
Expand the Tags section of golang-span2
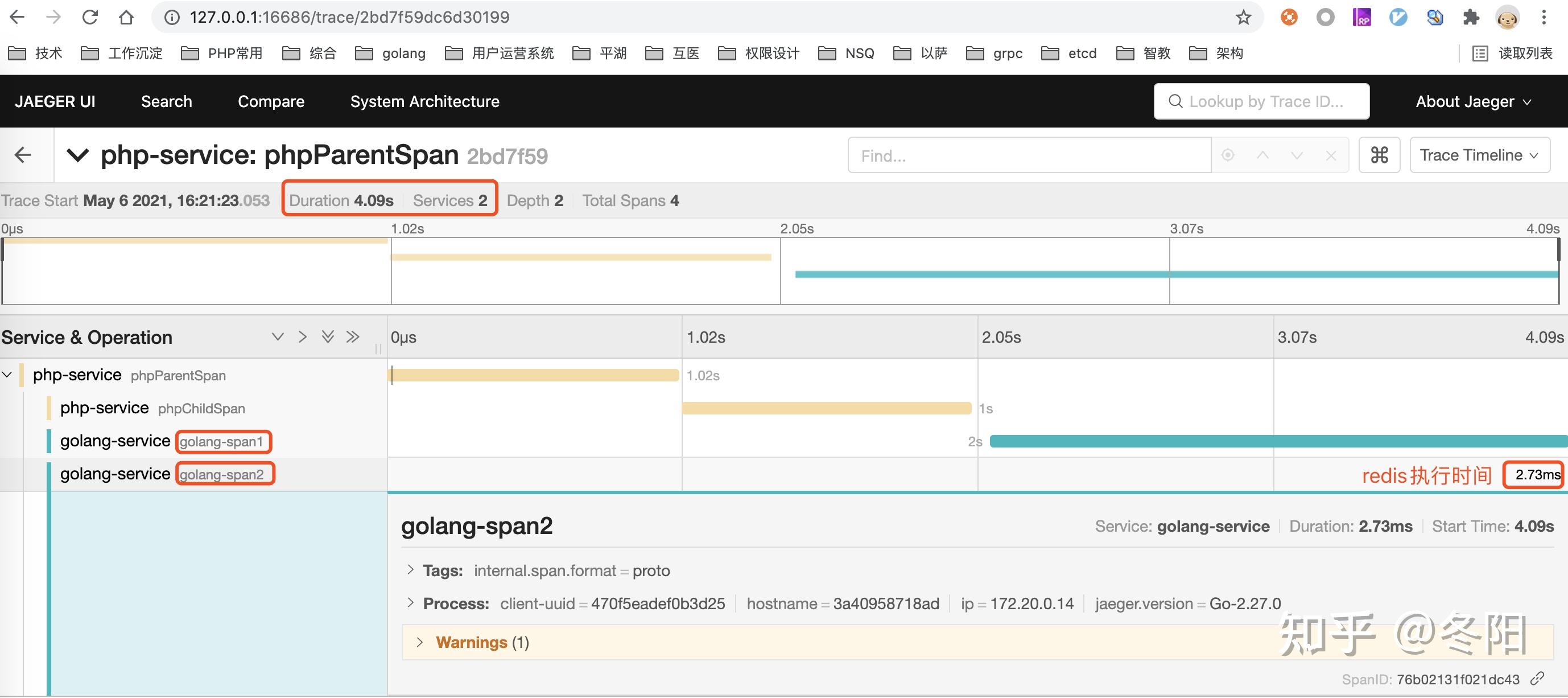pyautogui.click(x=411, y=570)
